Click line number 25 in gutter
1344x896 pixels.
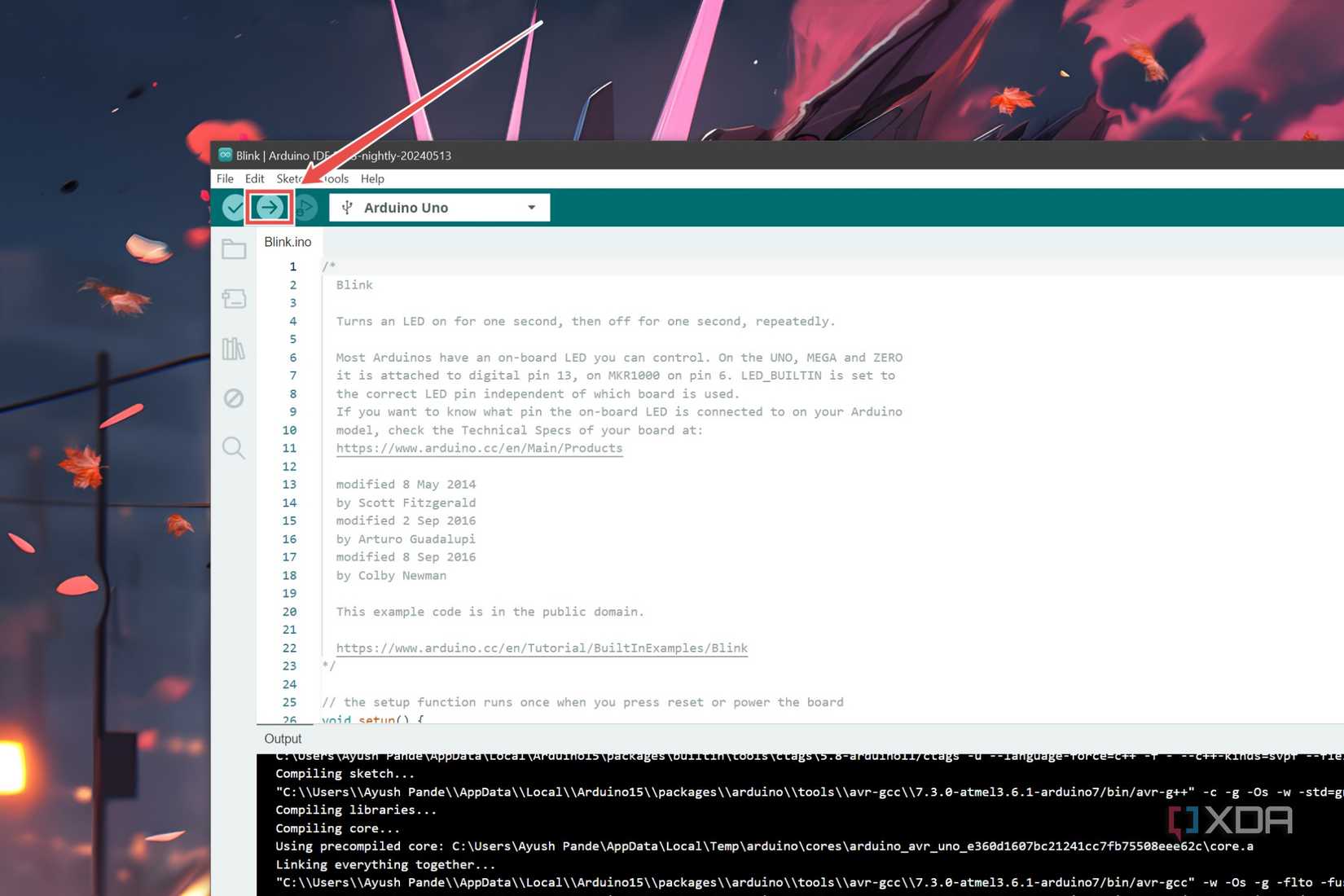[x=289, y=702]
